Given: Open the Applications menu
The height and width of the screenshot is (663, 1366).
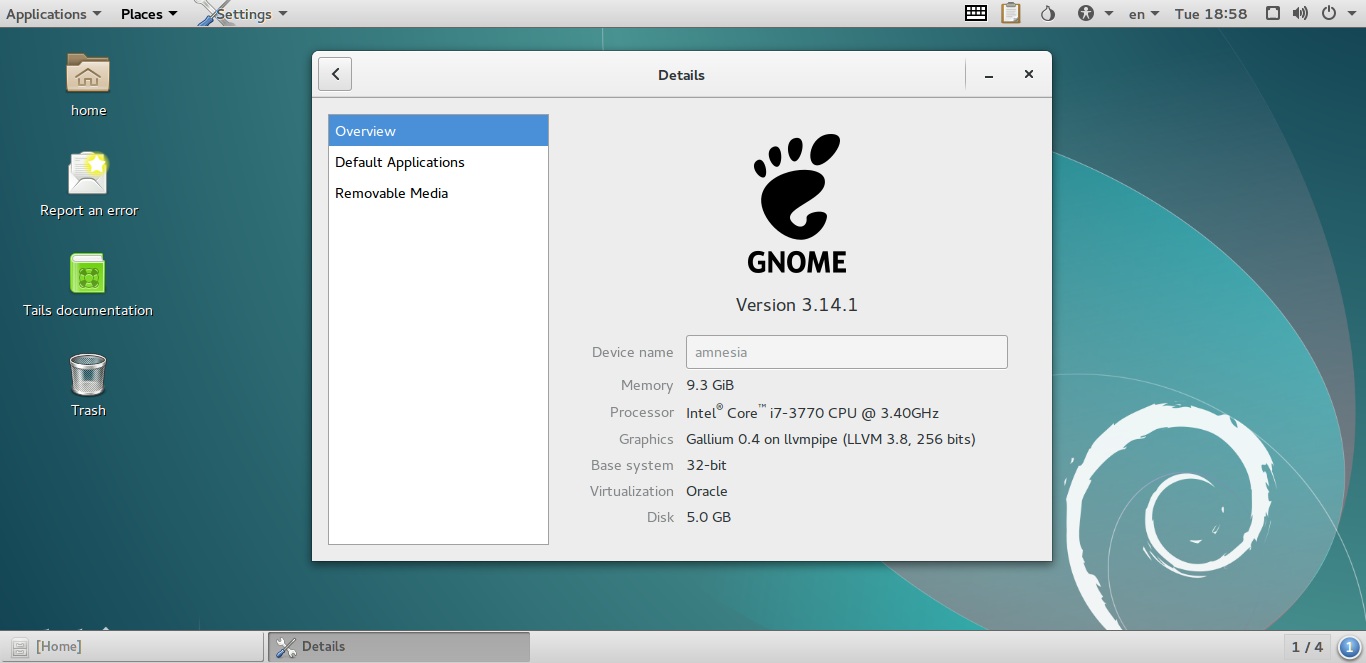Looking at the screenshot, I should 53,14.
